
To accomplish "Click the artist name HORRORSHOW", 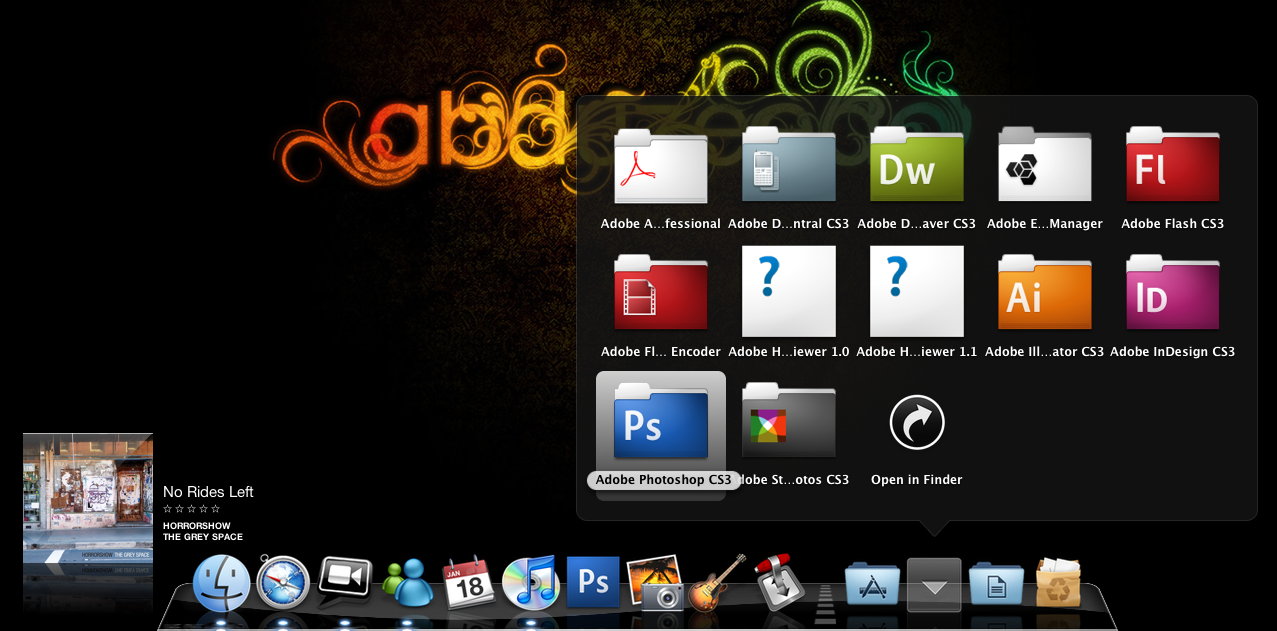I will pos(197,526).
